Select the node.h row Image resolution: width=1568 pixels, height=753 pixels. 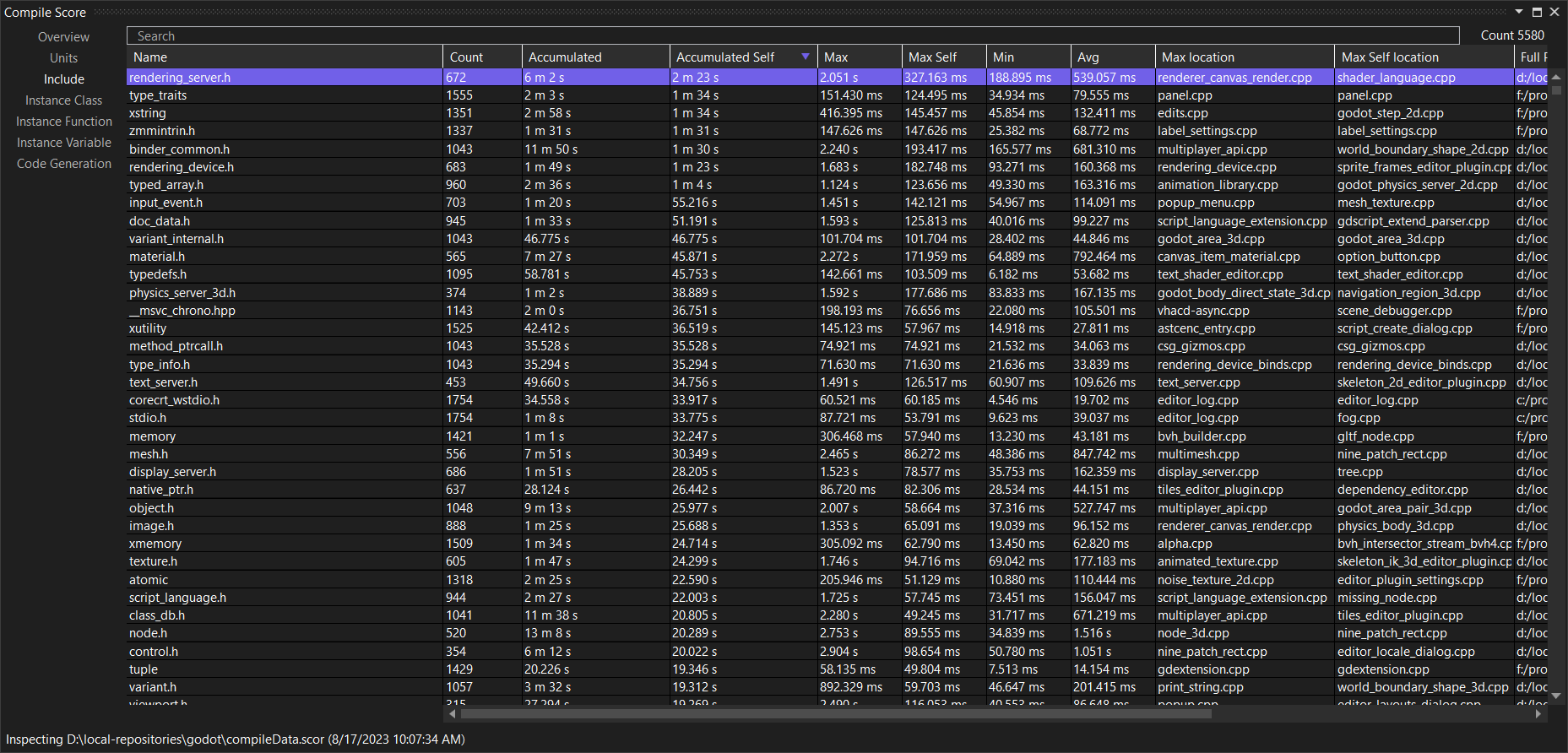tap(838, 633)
